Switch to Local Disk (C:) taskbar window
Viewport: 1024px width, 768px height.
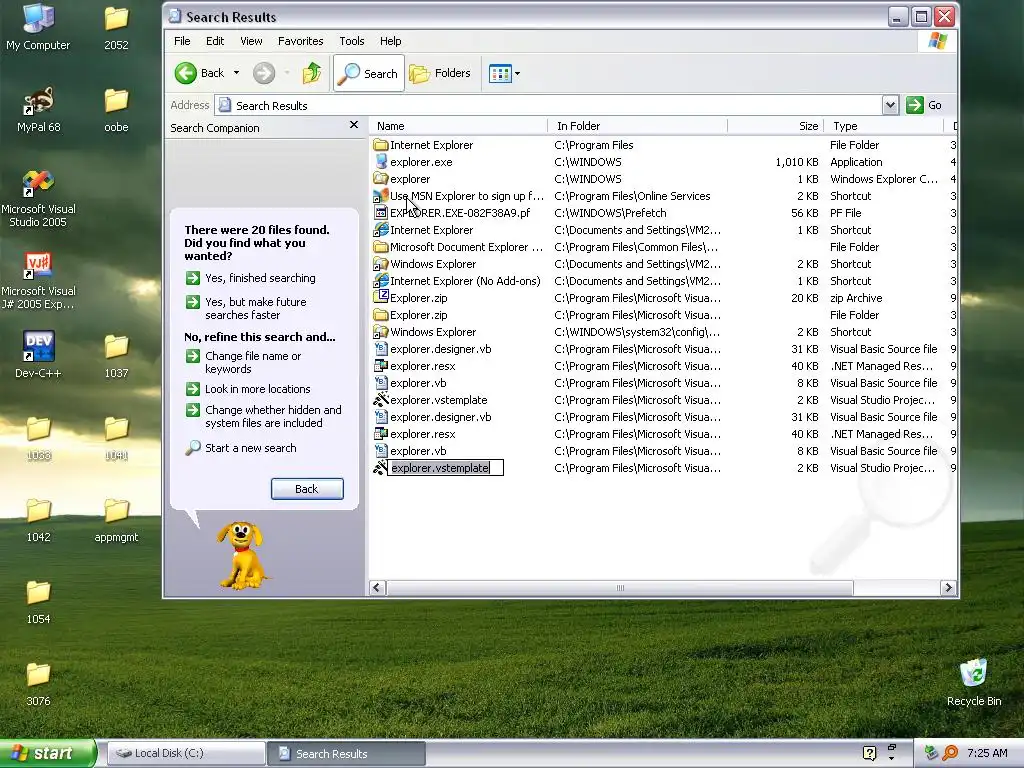pyautogui.click(x=186, y=753)
